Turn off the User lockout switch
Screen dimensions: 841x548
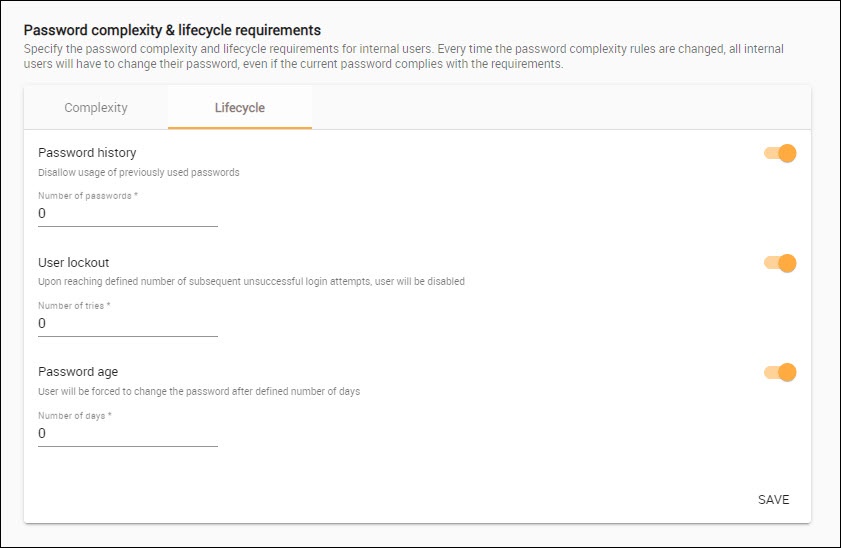point(780,263)
